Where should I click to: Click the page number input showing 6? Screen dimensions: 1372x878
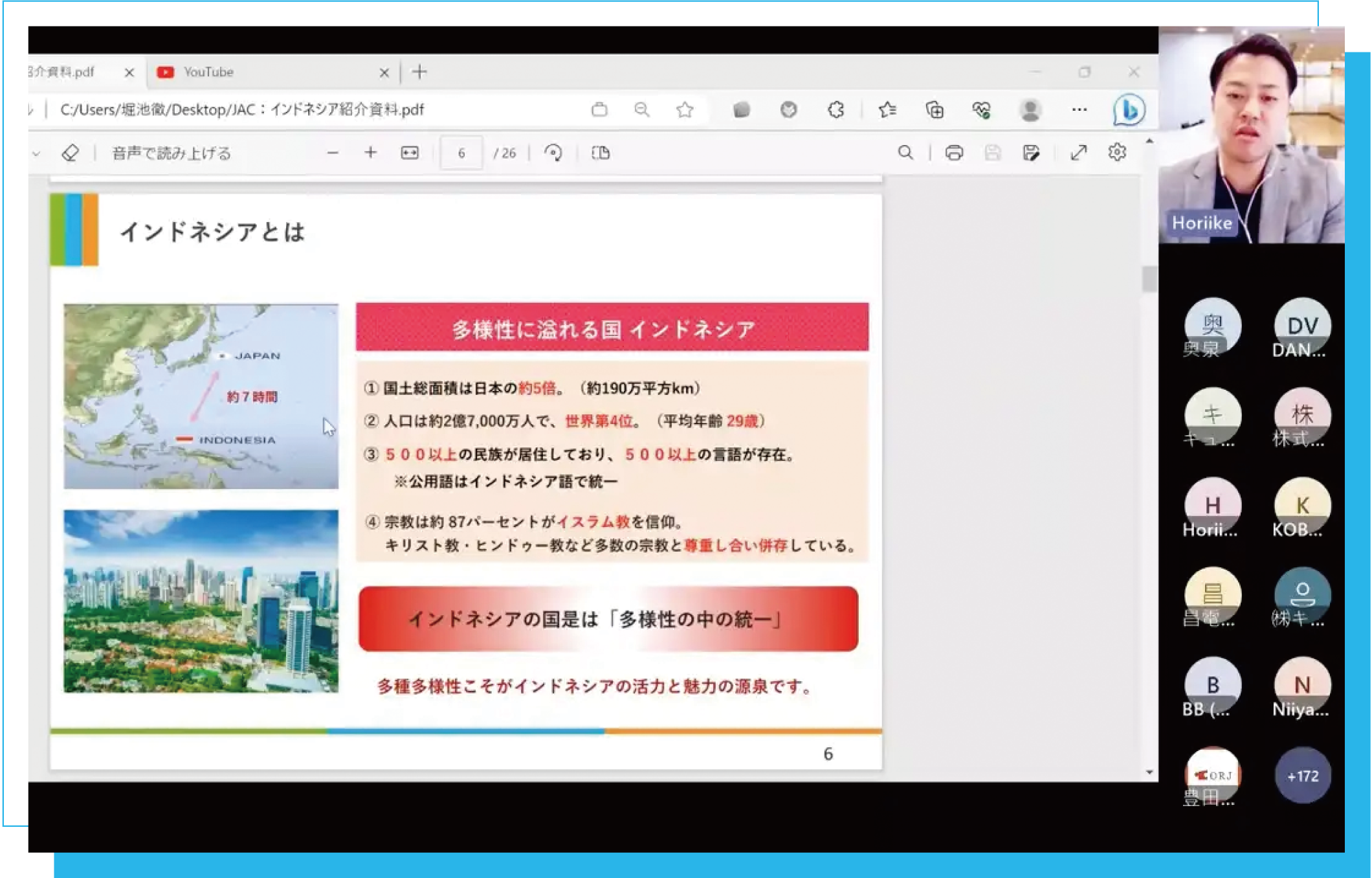(461, 153)
